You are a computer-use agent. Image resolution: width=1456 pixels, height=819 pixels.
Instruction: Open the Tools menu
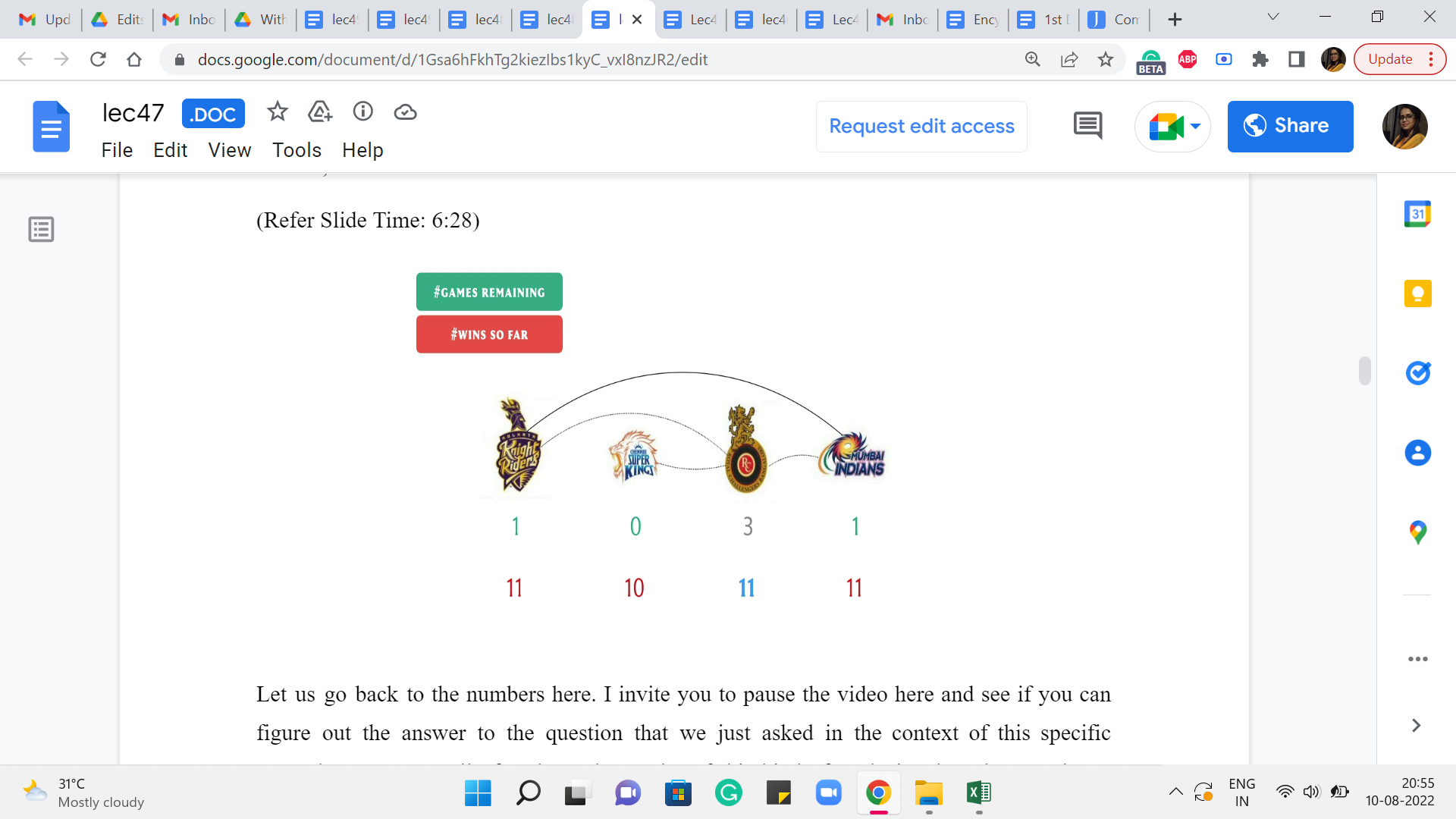tap(297, 150)
